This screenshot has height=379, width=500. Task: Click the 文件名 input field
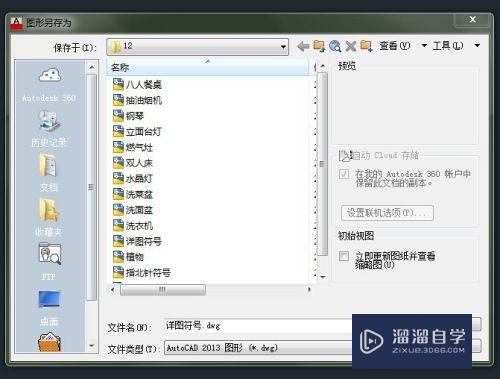click(258, 325)
